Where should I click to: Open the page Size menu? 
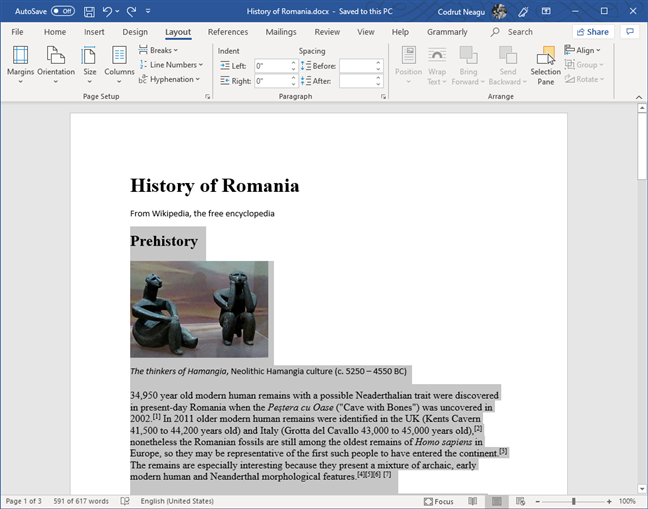coord(89,64)
